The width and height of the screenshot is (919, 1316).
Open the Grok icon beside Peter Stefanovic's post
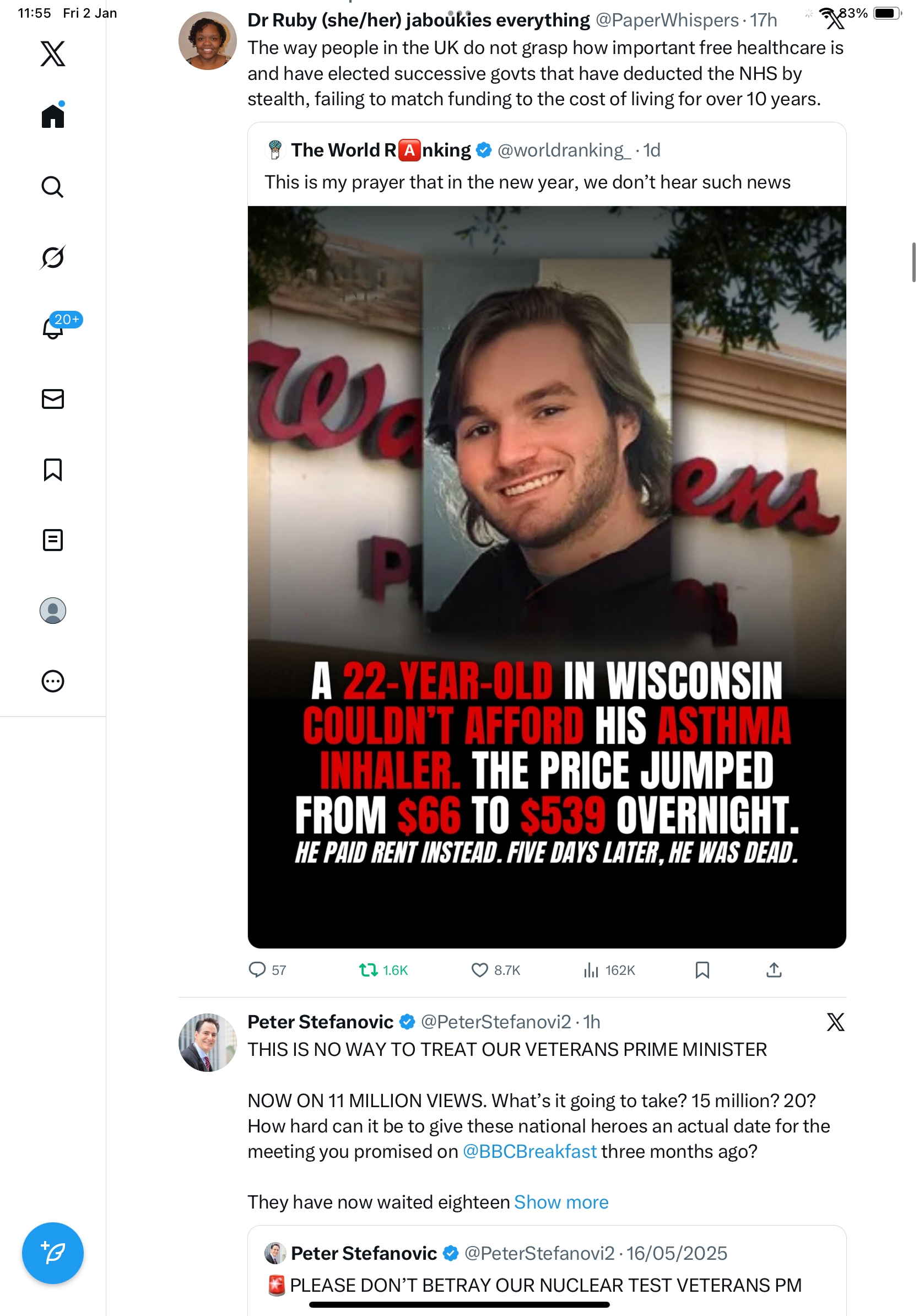[x=835, y=1022]
